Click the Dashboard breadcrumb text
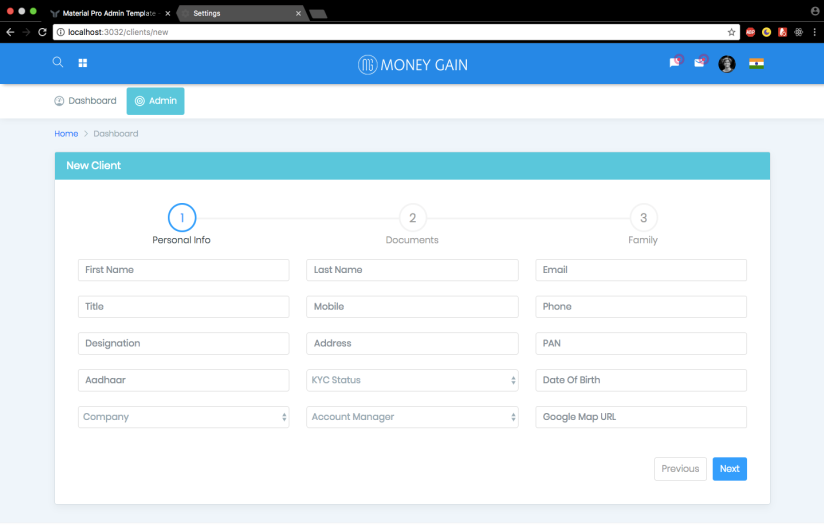This screenshot has width=825, height=525. point(116,134)
